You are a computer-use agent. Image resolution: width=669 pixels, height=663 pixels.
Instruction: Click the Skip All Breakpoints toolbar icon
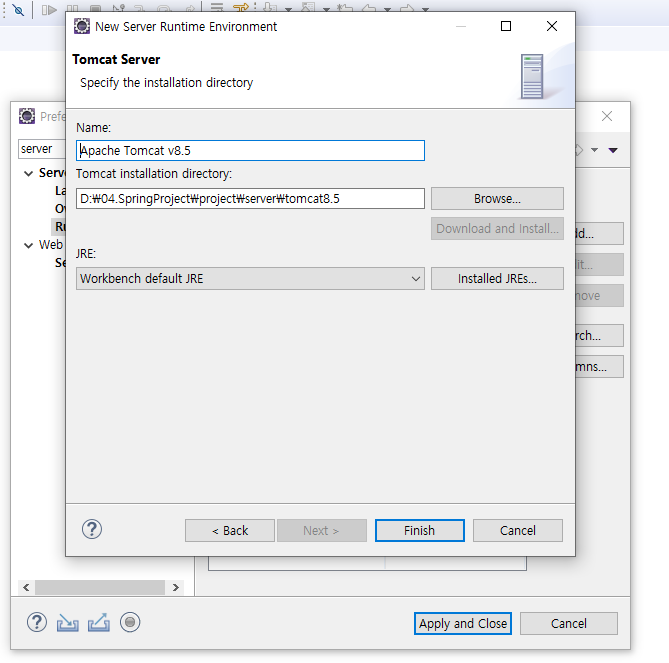pos(18,9)
